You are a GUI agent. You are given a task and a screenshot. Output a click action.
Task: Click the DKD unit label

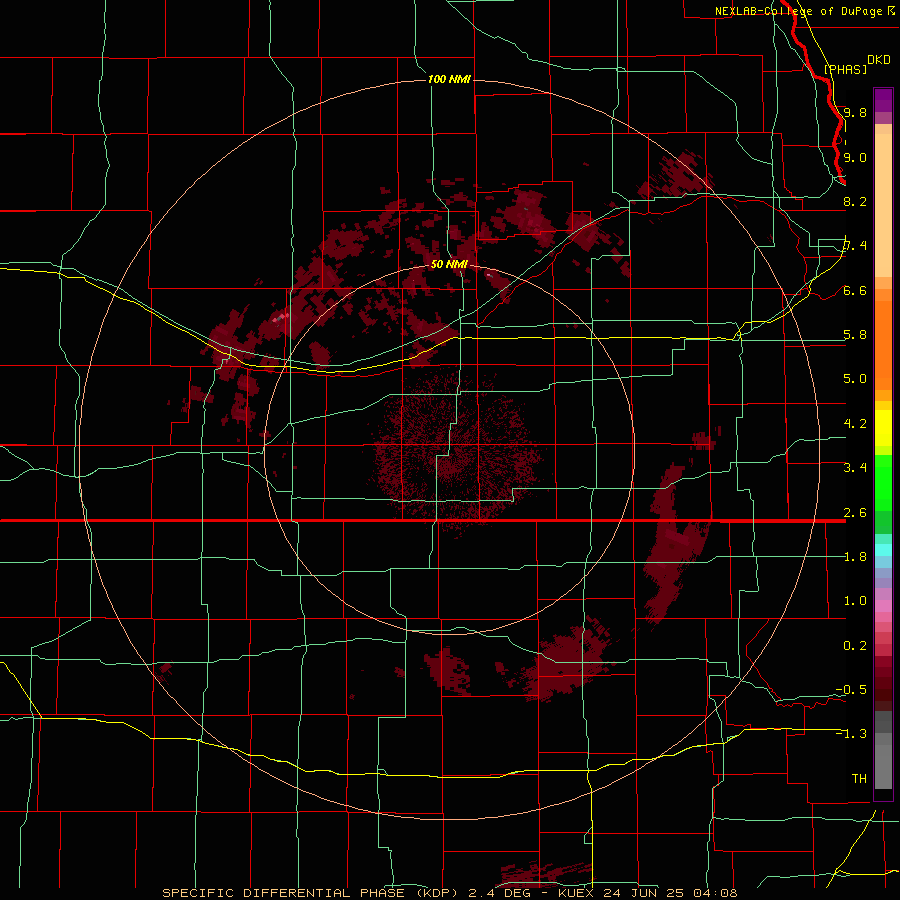pos(879,60)
